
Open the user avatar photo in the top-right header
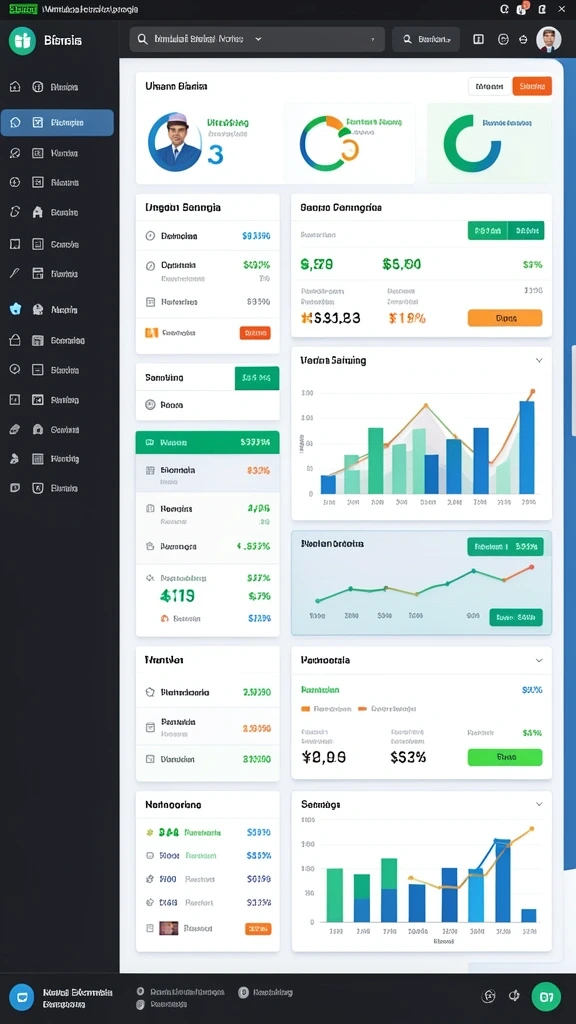click(x=549, y=39)
